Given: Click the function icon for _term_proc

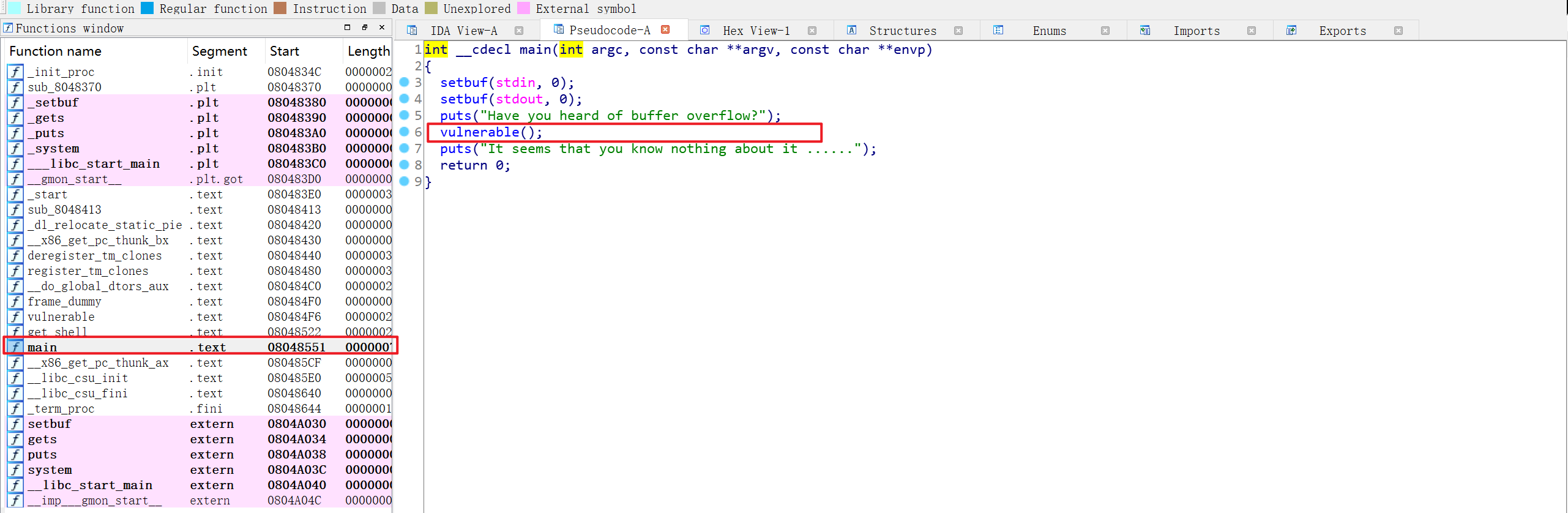Looking at the screenshot, I should point(15,408).
